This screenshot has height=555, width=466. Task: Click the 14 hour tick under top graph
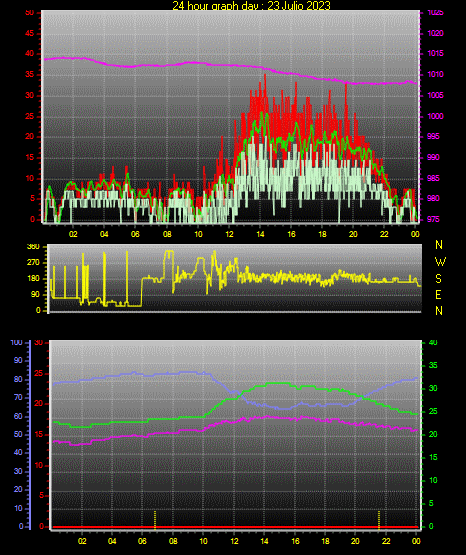(x=260, y=234)
